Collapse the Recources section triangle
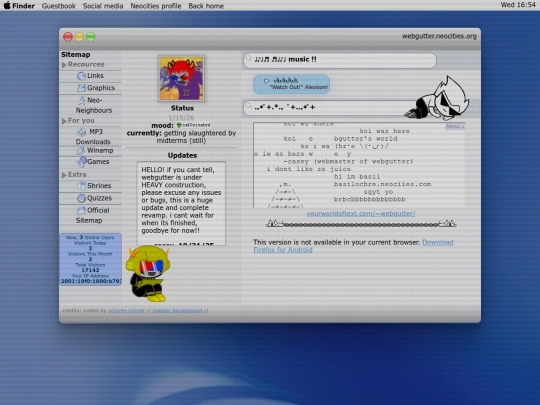The width and height of the screenshot is (540, 405). tap(64, 65)
